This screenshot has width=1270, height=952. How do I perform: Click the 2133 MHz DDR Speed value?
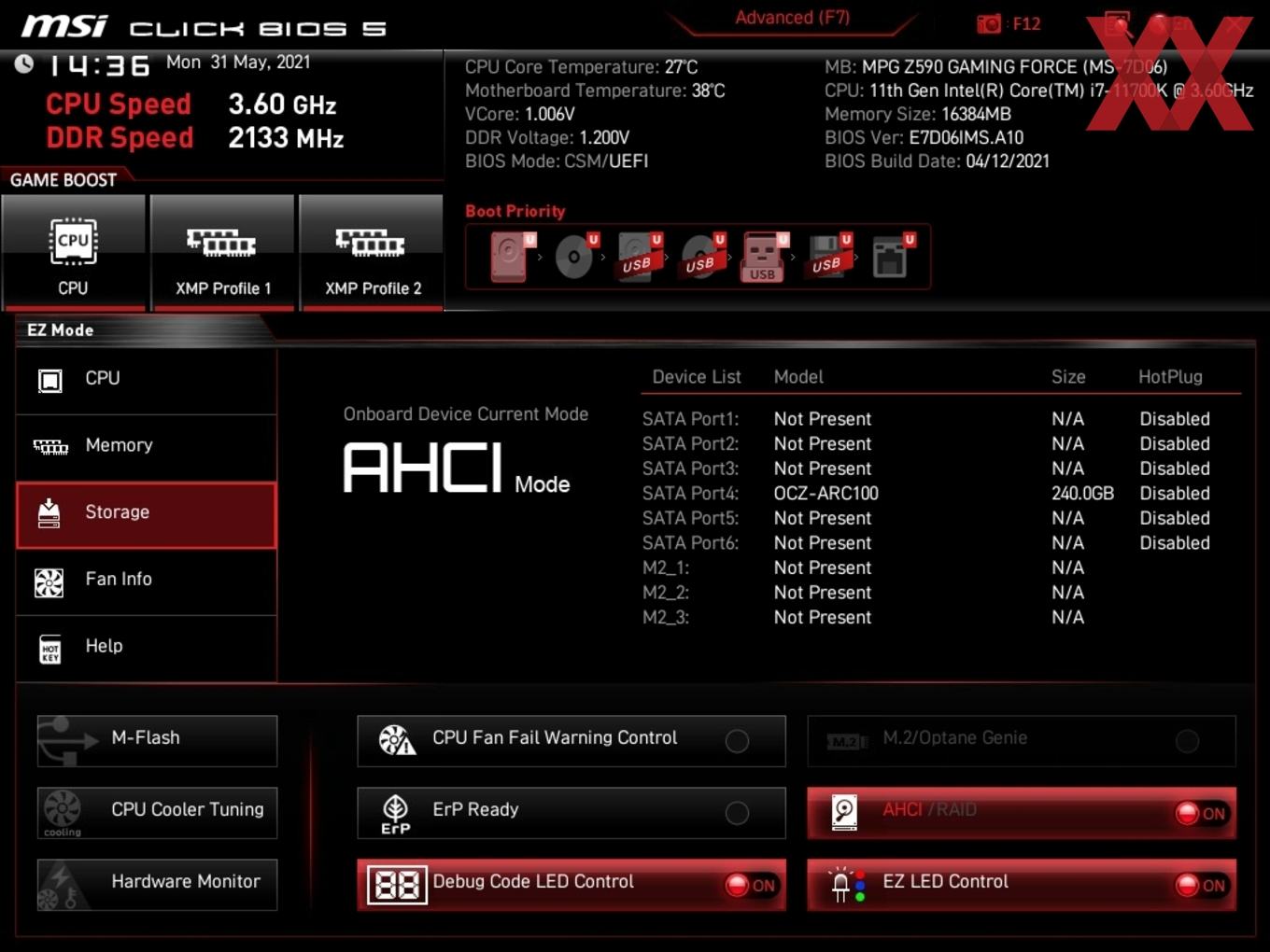(286, 138)
